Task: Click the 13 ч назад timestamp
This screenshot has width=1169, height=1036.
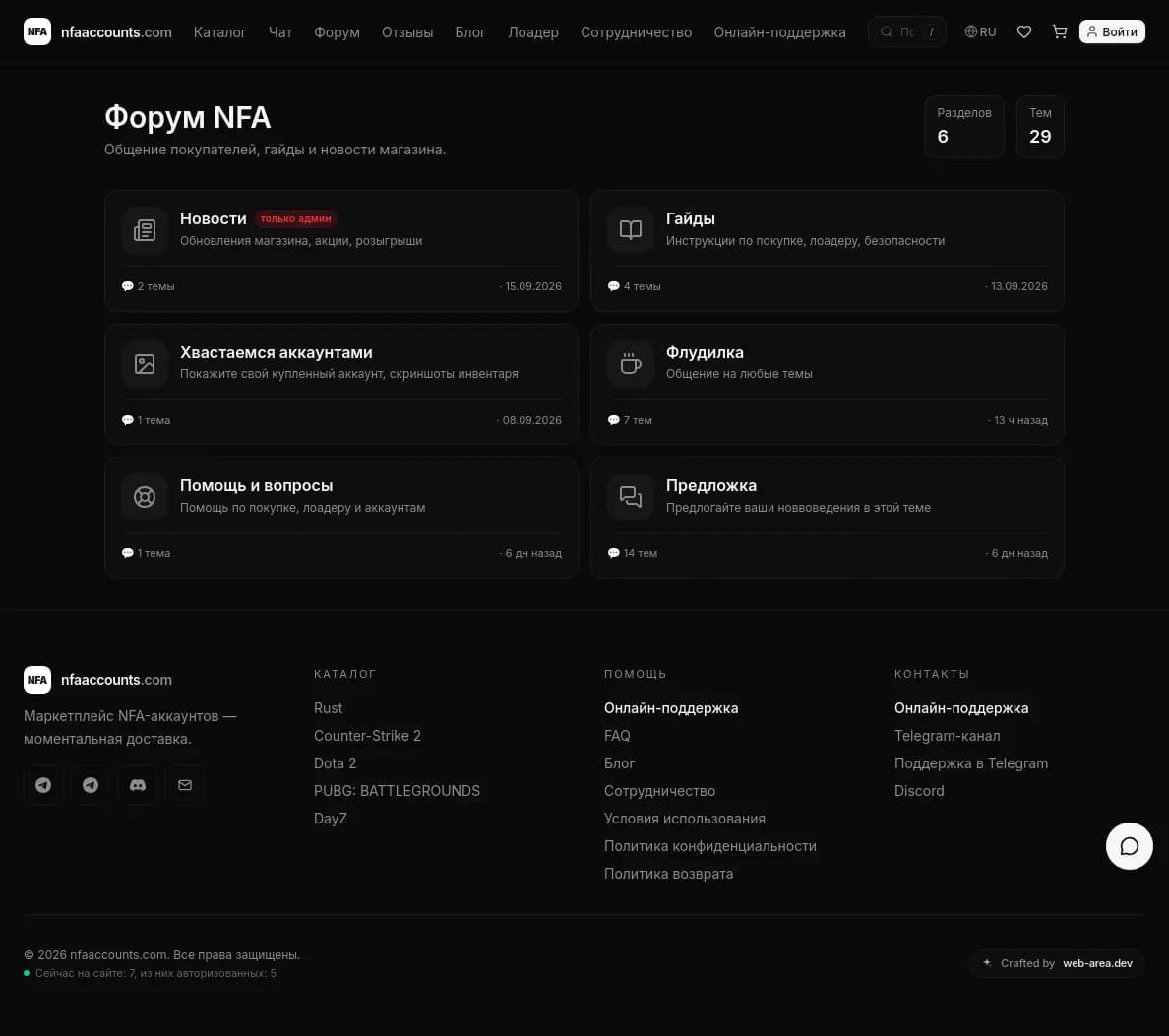Action: point(1020,420)
